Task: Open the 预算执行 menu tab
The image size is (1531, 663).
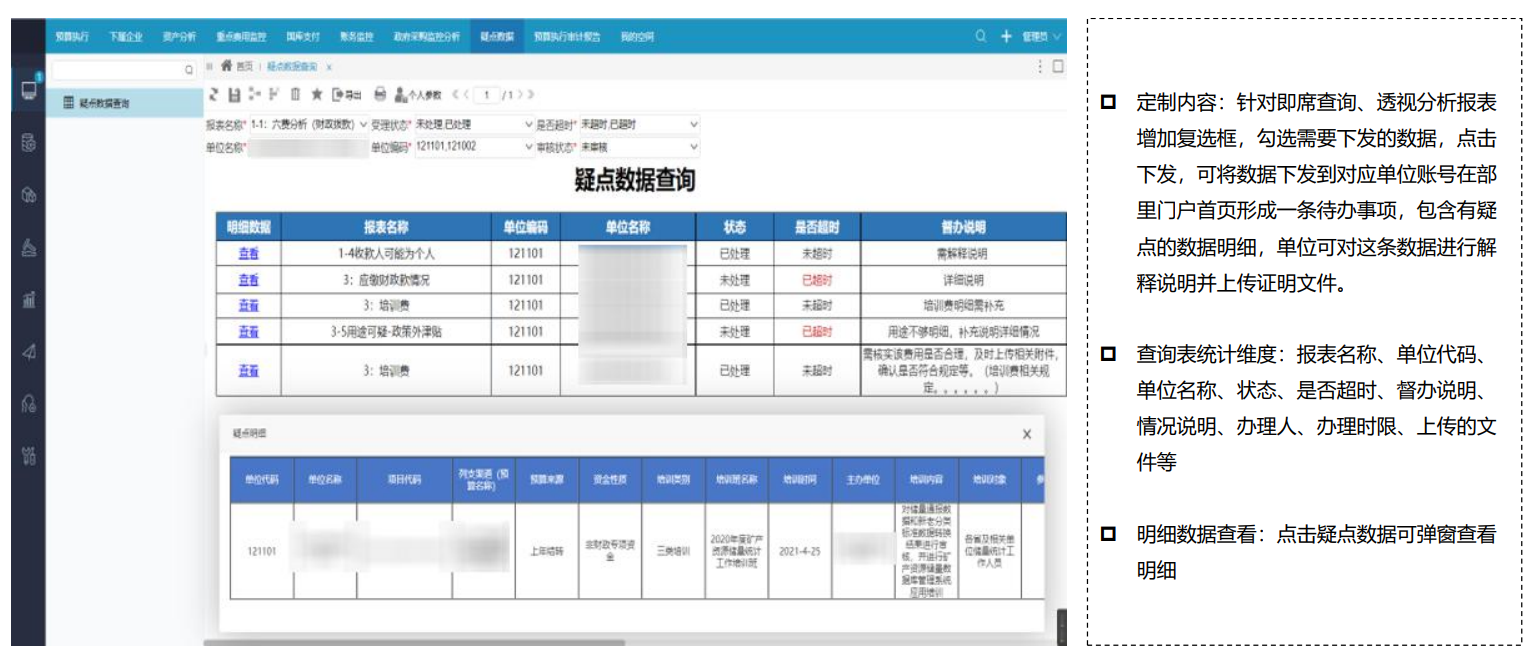Action: click(x=72, y=36)
